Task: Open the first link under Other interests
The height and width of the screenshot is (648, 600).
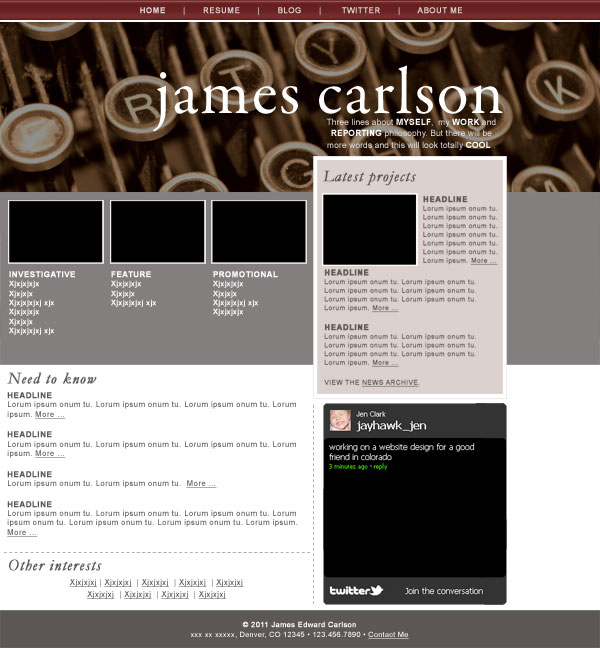Action: click(83, 582)
